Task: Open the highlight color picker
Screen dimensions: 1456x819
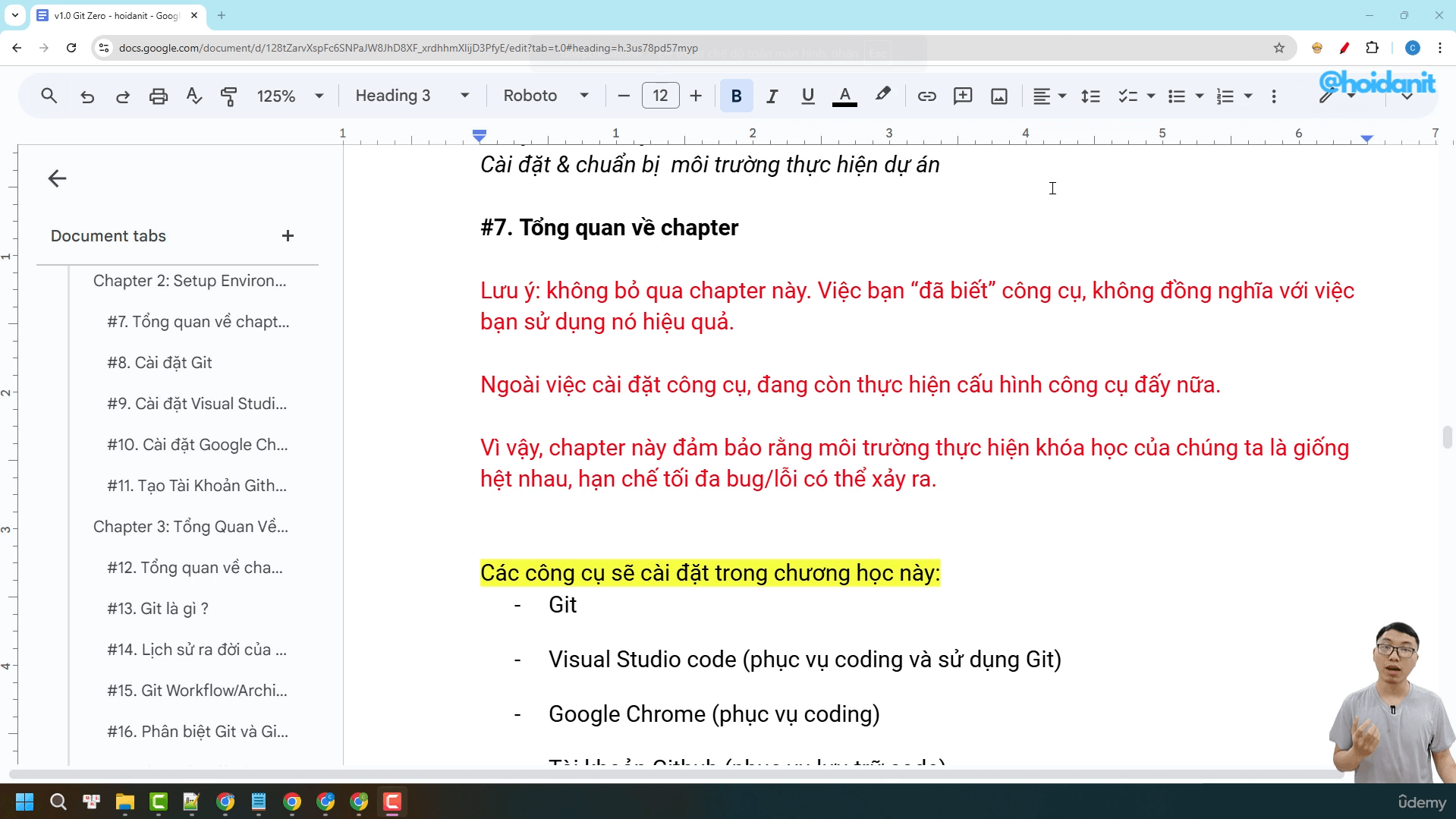Action: (x=882, y=95)
